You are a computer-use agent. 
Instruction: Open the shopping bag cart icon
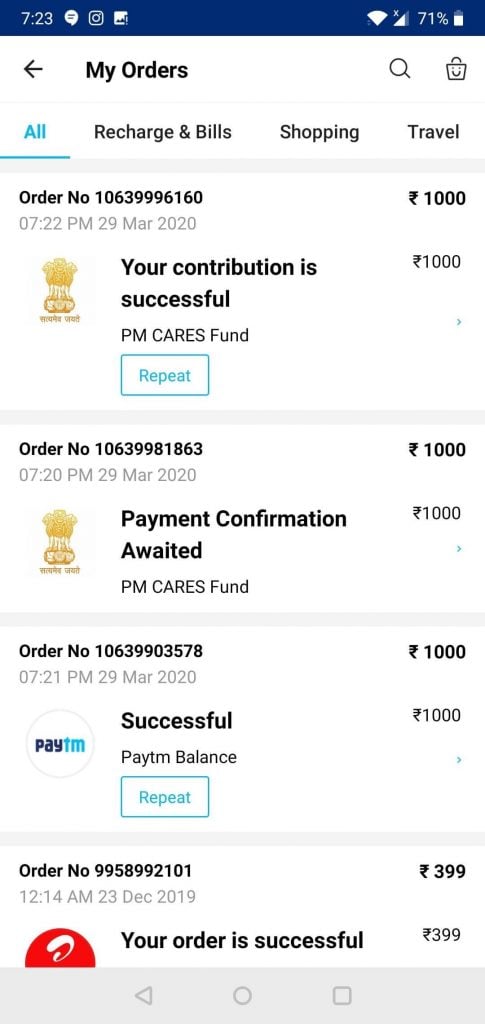click(x=456, y=69)
